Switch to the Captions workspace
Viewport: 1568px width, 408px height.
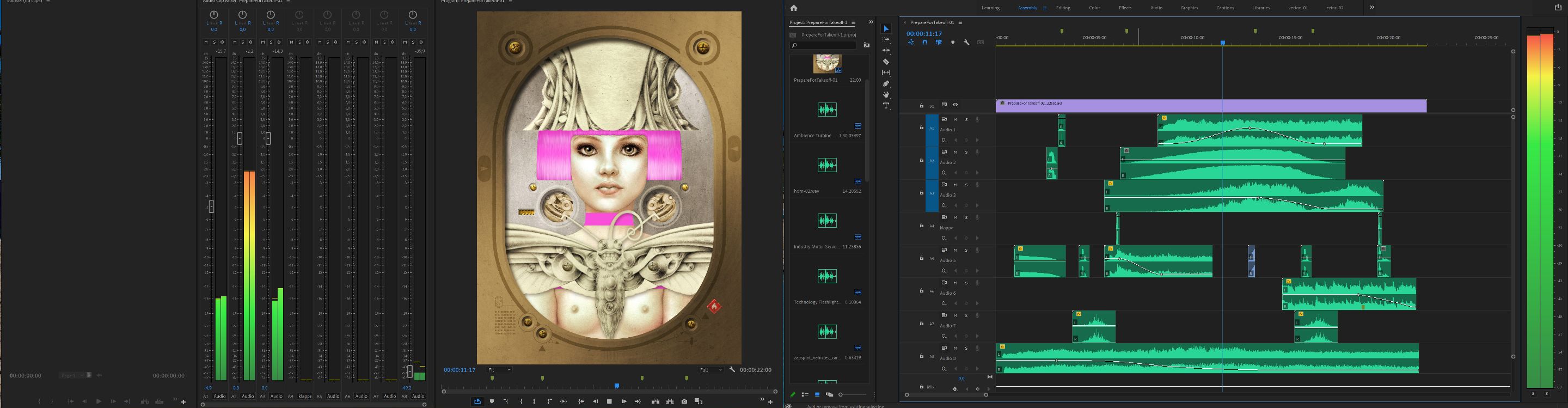pyautogui.click(x=1226, y=8)
